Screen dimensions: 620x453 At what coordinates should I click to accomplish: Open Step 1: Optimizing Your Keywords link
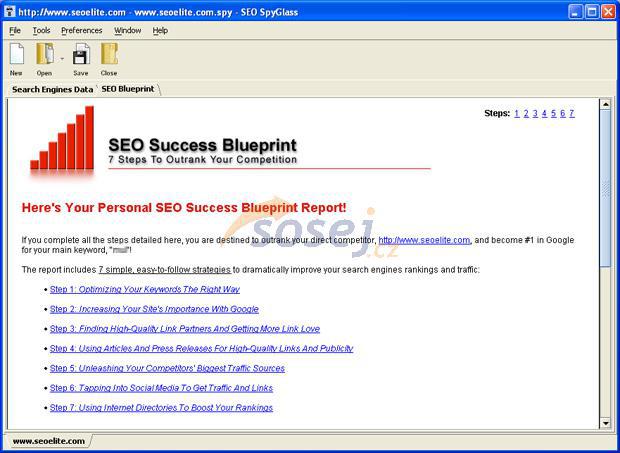pos(145,289)
